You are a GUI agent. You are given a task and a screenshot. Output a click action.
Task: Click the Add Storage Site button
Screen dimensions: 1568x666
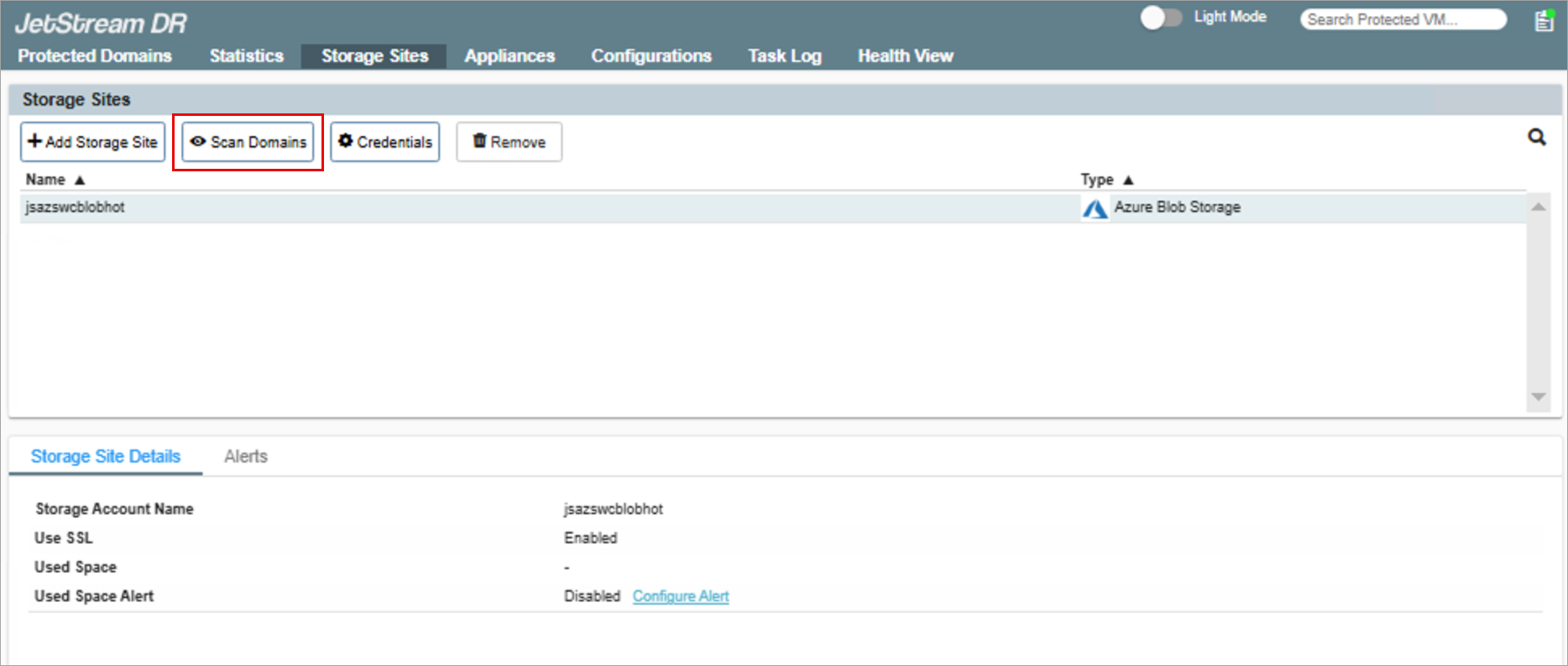pos(92,142)
